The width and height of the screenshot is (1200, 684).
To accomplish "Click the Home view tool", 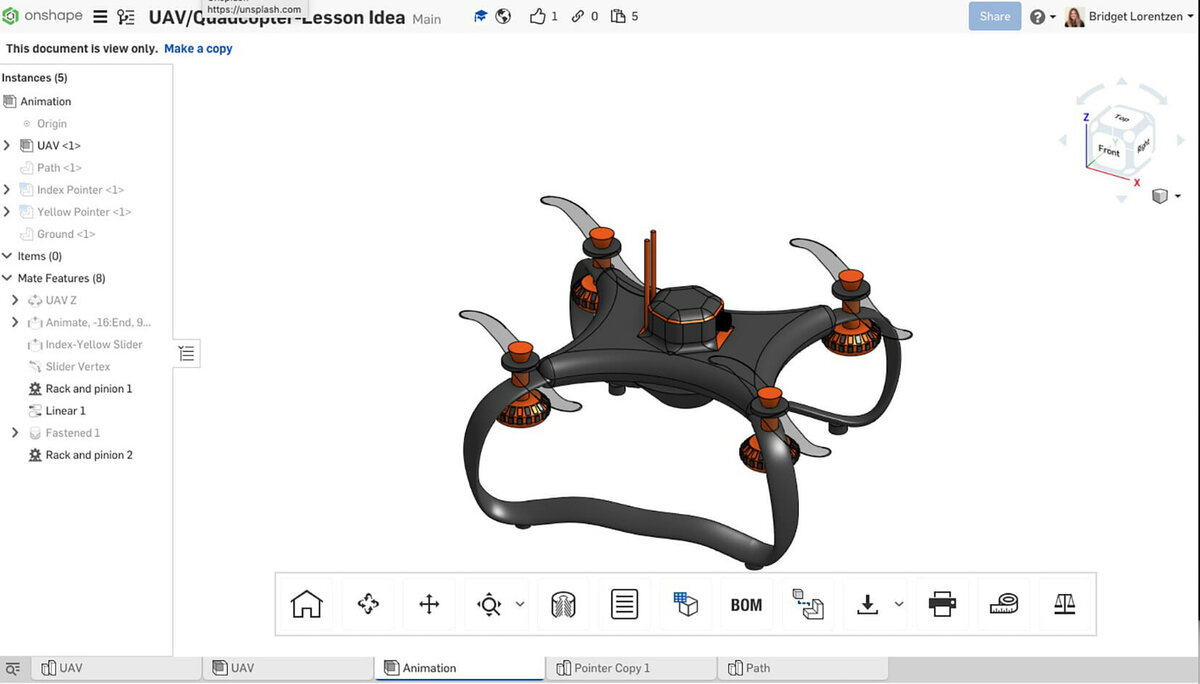I will 307,604.
